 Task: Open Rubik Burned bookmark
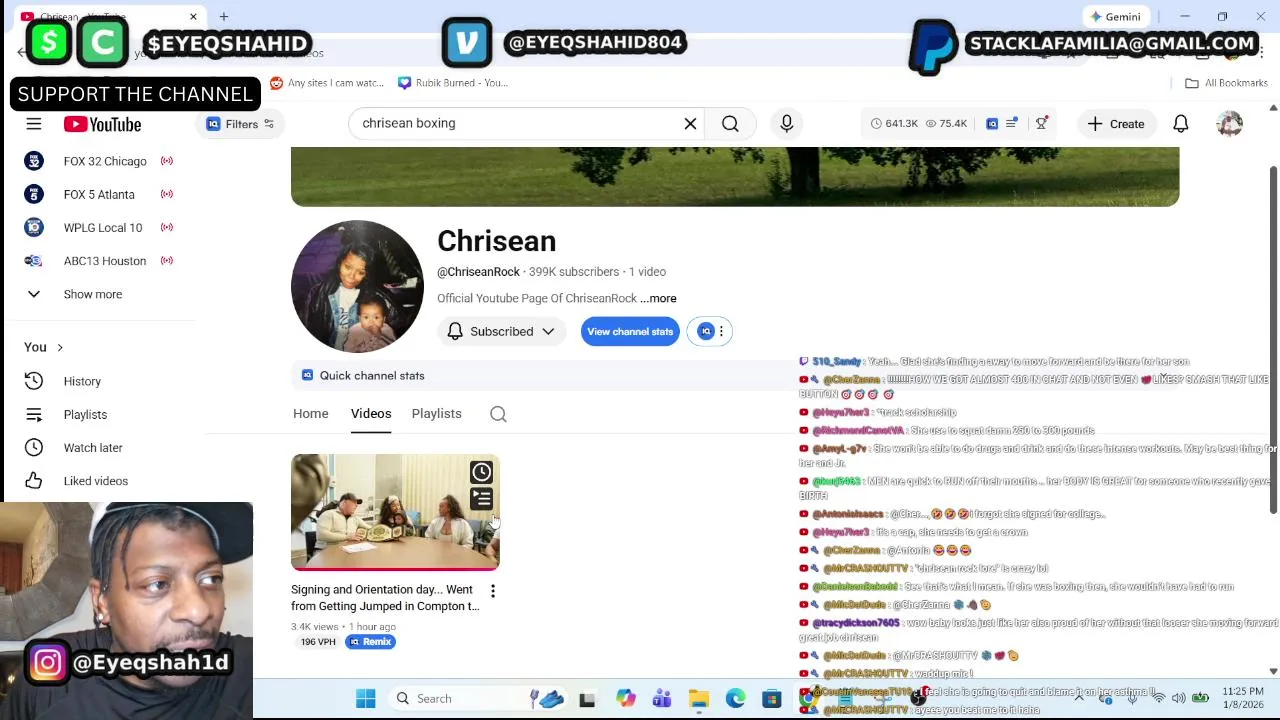tap(453, 83)
